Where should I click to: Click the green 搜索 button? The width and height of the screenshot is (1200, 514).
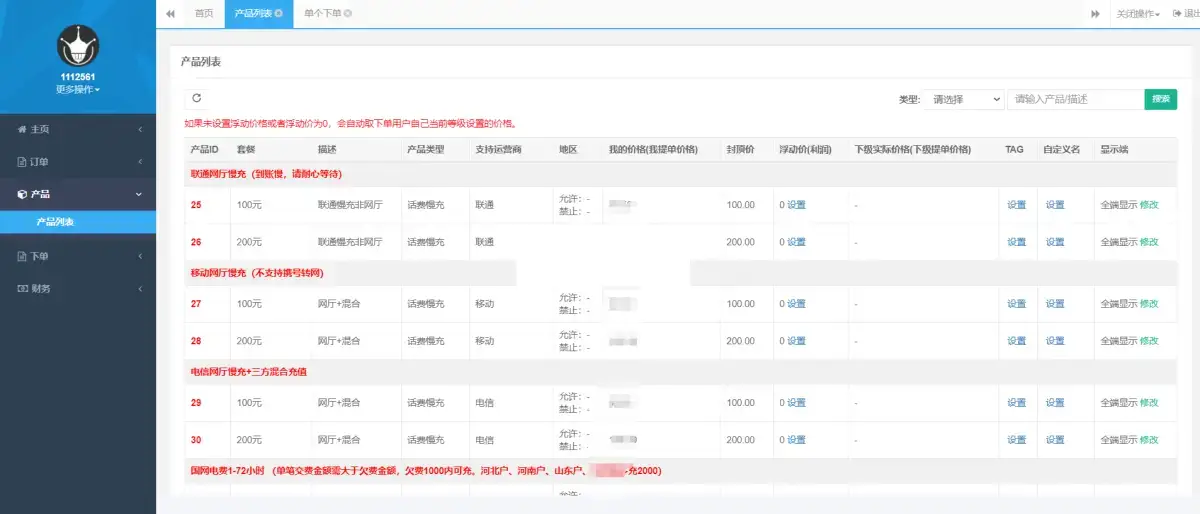(1160, 99)
